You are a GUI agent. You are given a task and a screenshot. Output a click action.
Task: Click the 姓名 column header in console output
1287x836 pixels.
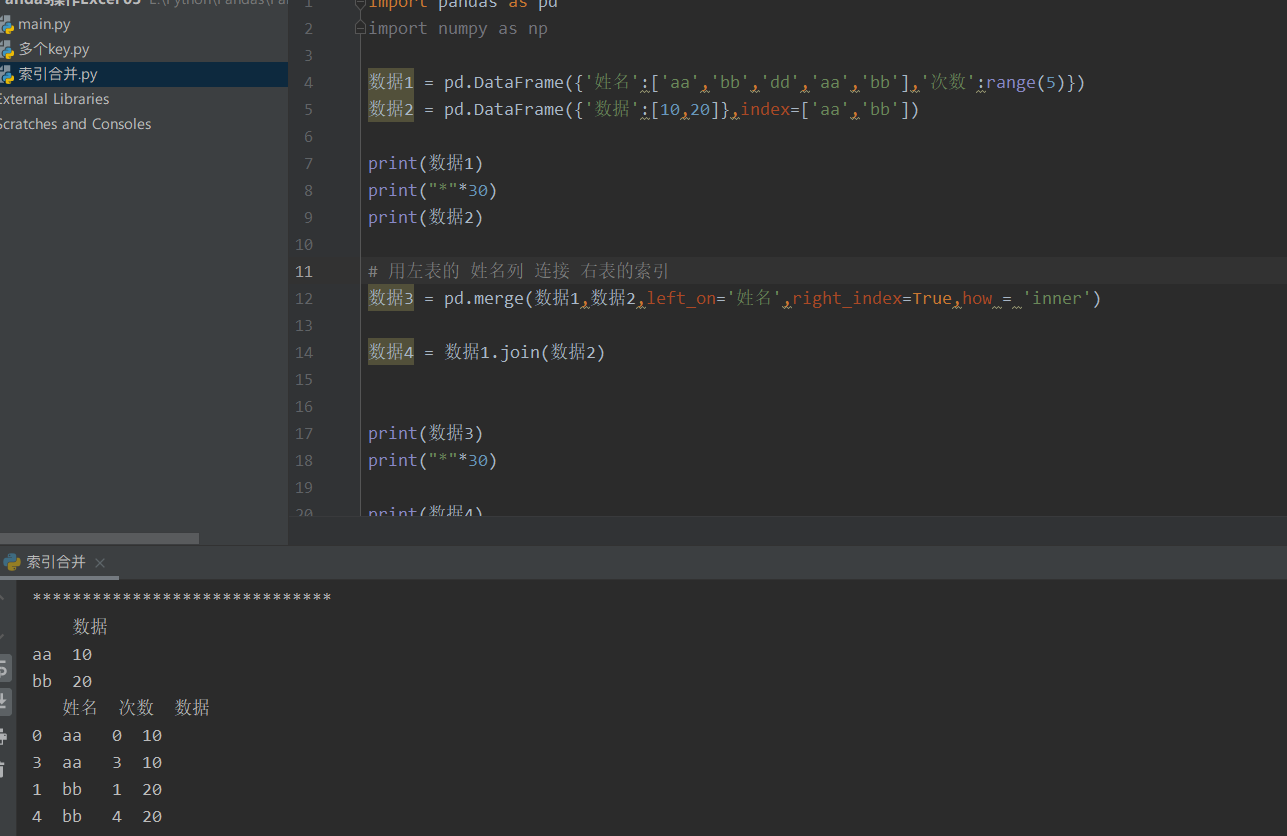[81, 708]
